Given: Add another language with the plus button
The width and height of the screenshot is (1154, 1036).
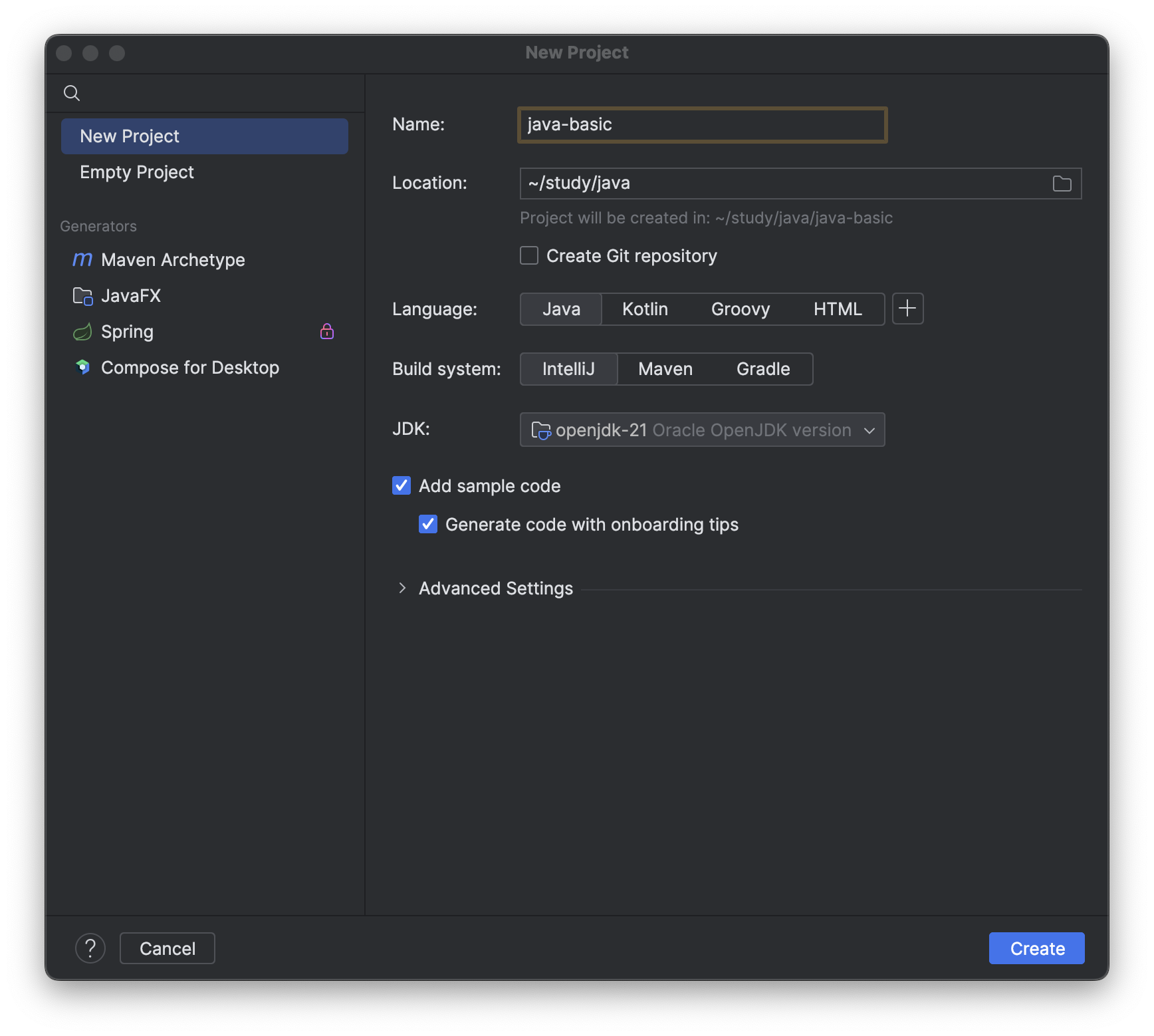Looking at the screenshot, I should tap(907, 309).
